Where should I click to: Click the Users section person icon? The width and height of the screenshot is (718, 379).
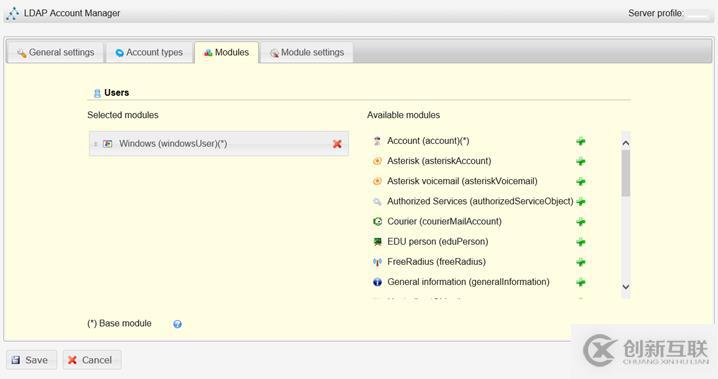pos(97,93)
